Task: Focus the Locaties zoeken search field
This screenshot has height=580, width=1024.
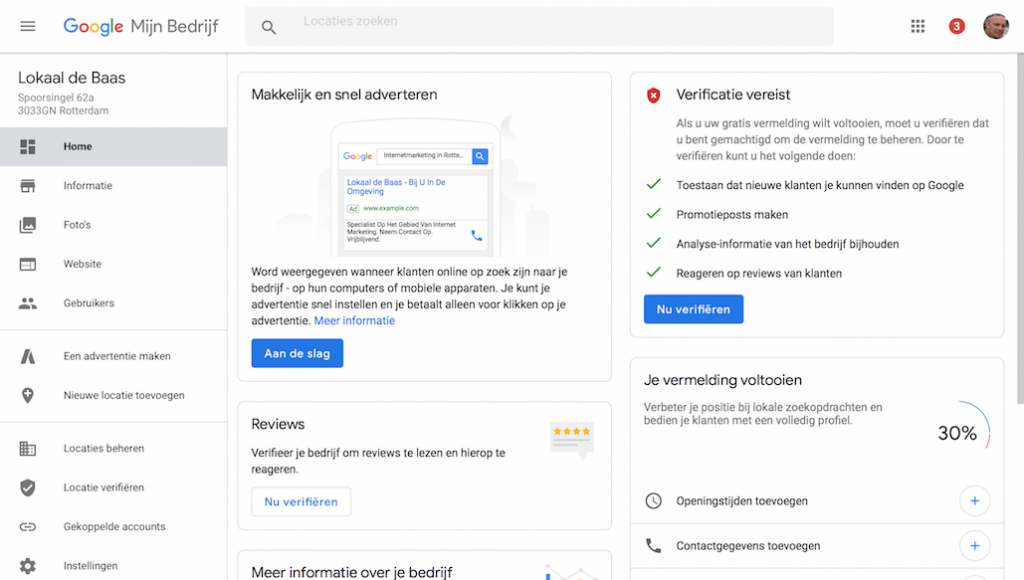Action: click(x=539, y=26)
